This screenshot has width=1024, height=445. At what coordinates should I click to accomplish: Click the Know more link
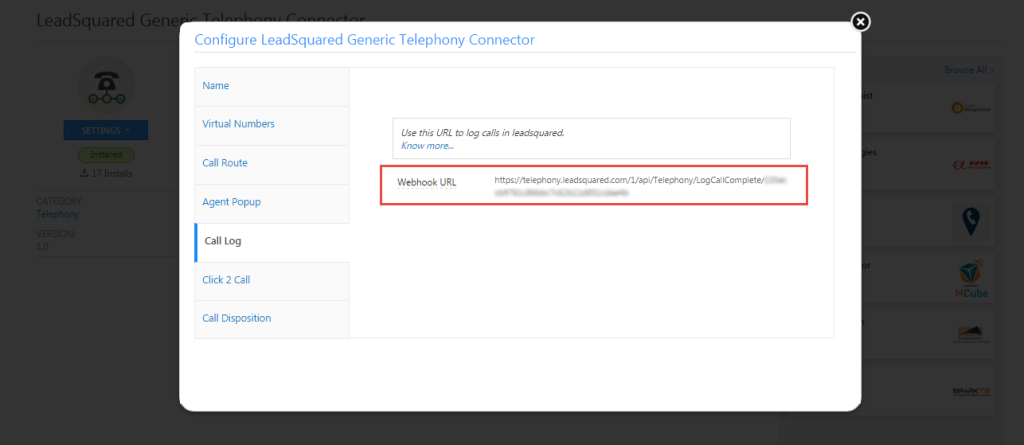pos(427,145)
